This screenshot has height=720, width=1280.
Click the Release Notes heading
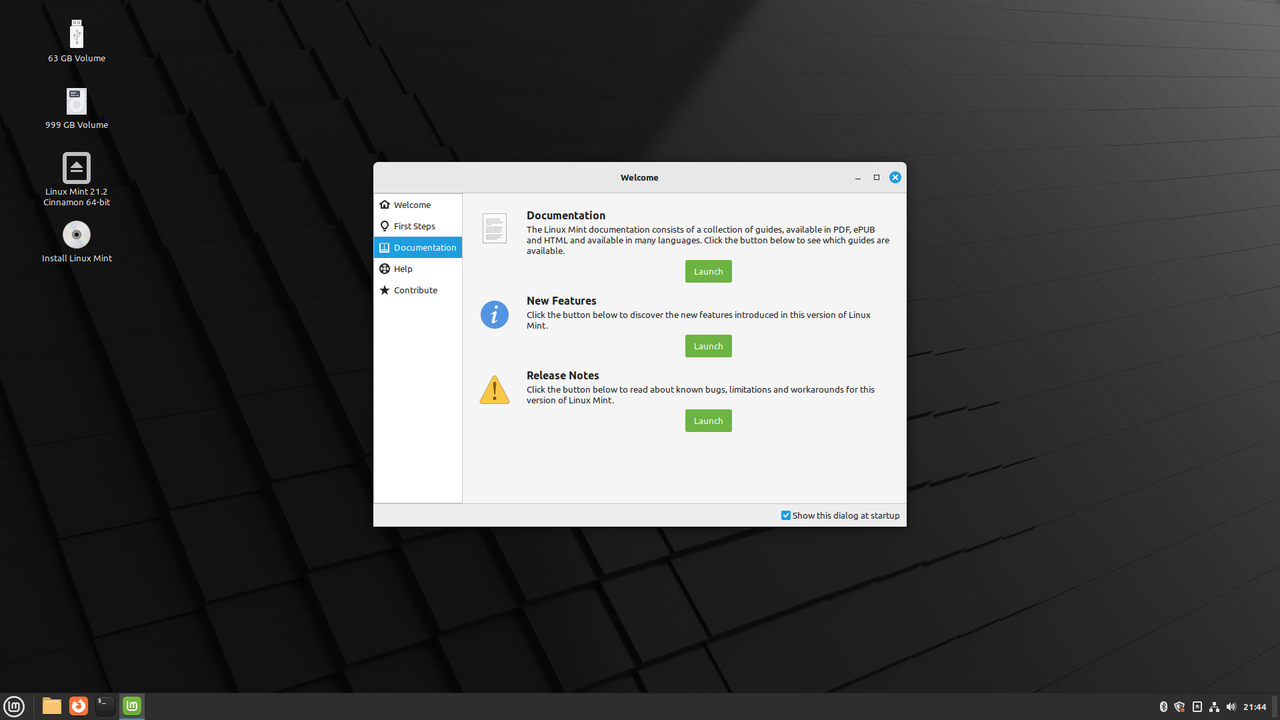pyautogui.click(x=563, y=376)
